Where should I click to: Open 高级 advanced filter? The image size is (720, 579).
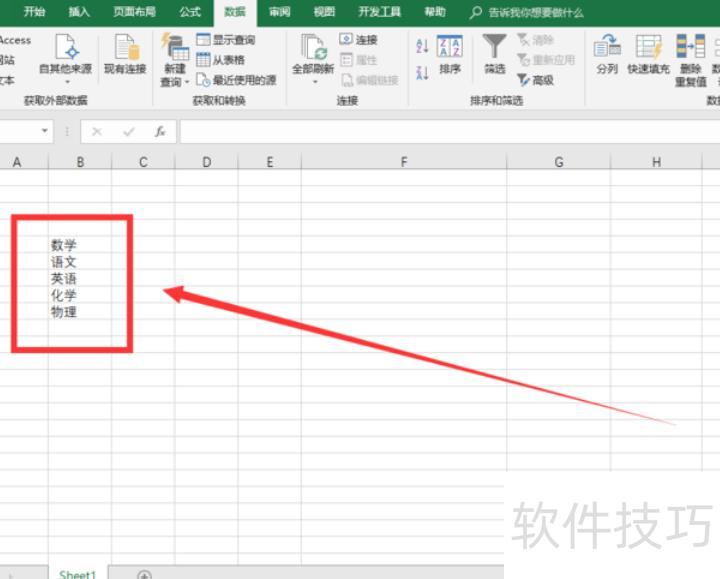click(535, 80)
